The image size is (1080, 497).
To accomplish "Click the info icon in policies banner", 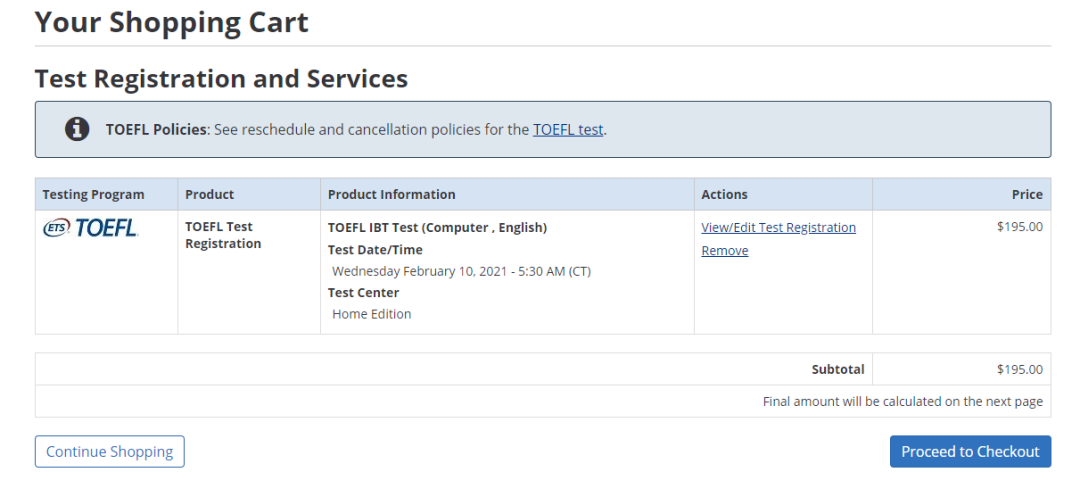I will (x=77, y=129).
